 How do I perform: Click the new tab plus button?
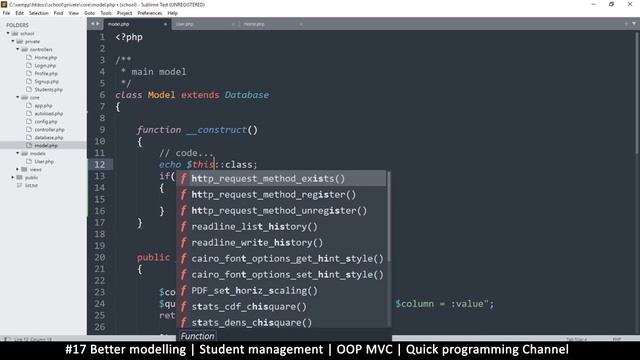tap(626, 24)
